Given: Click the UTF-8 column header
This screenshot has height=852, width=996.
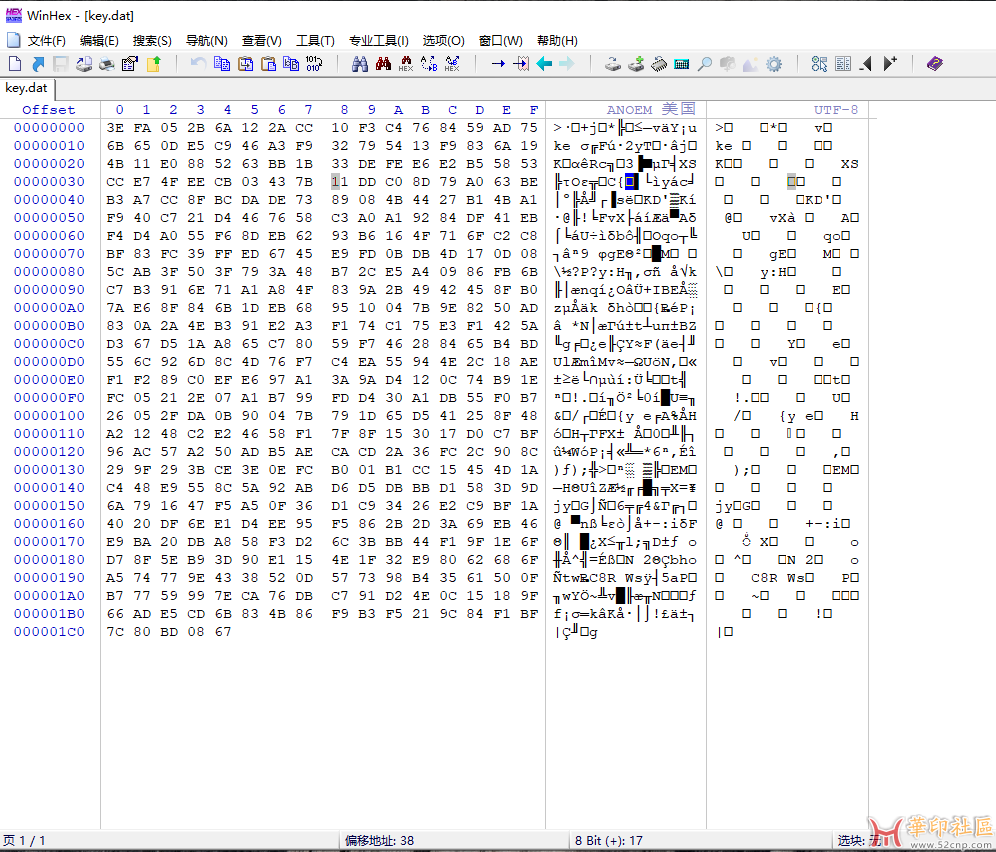Looking at the screenshot, I should tap(835, 110).
